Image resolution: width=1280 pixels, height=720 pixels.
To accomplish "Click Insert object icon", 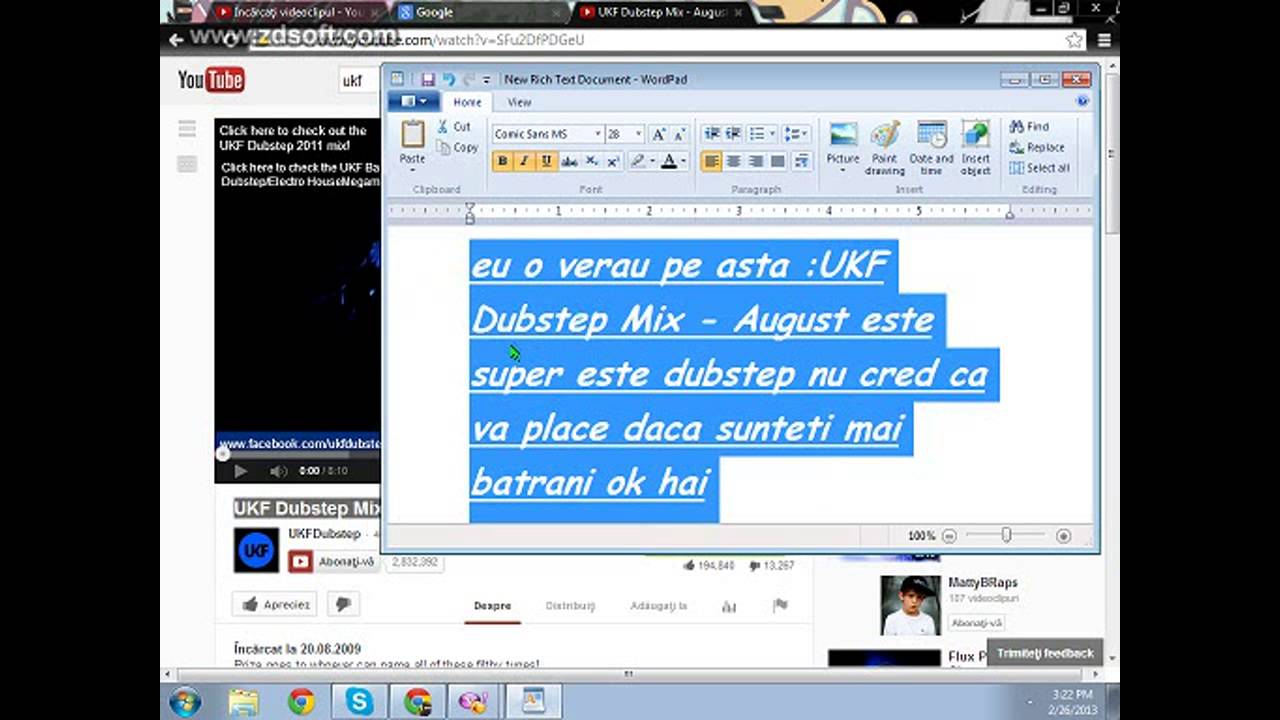I will (x=976, y=146).
